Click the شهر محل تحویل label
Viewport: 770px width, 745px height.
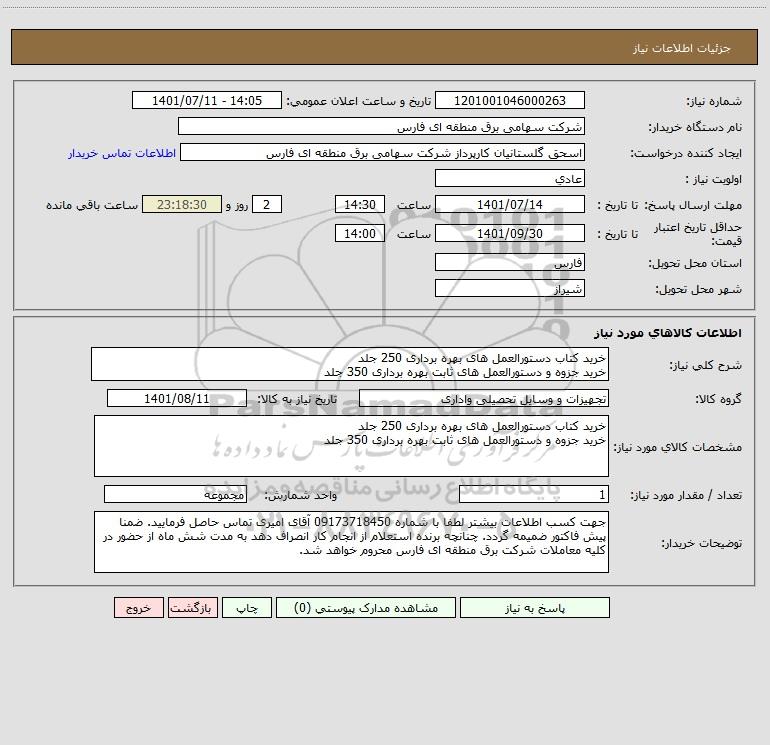pos(699,289)
